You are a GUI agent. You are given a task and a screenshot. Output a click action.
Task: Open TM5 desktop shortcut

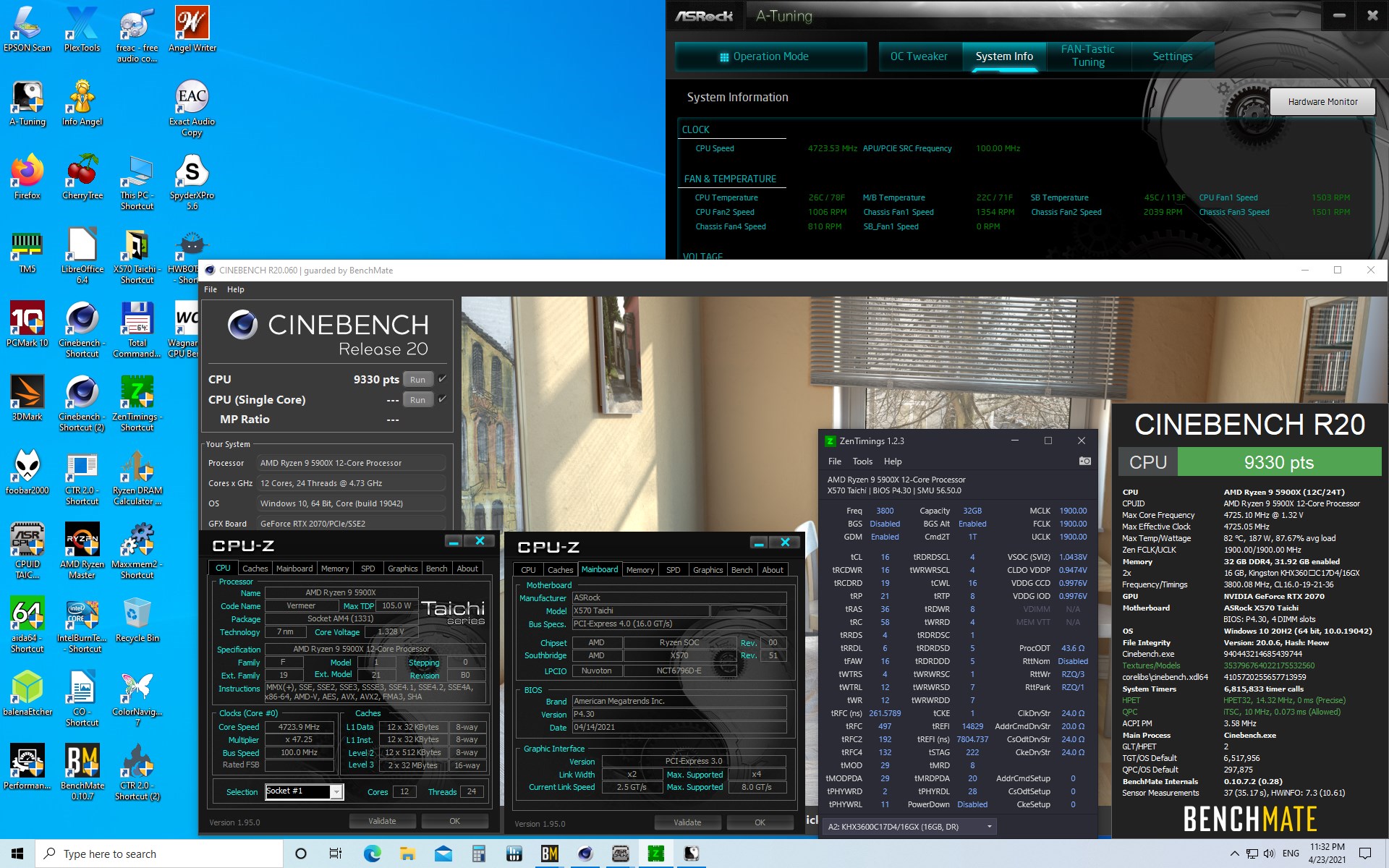pos(27,250)
